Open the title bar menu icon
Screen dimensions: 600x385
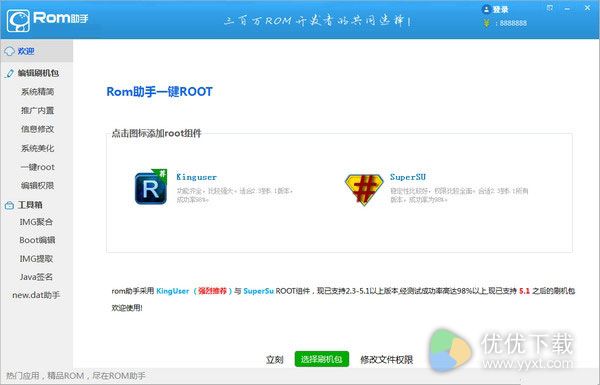[x=550, y=8]
